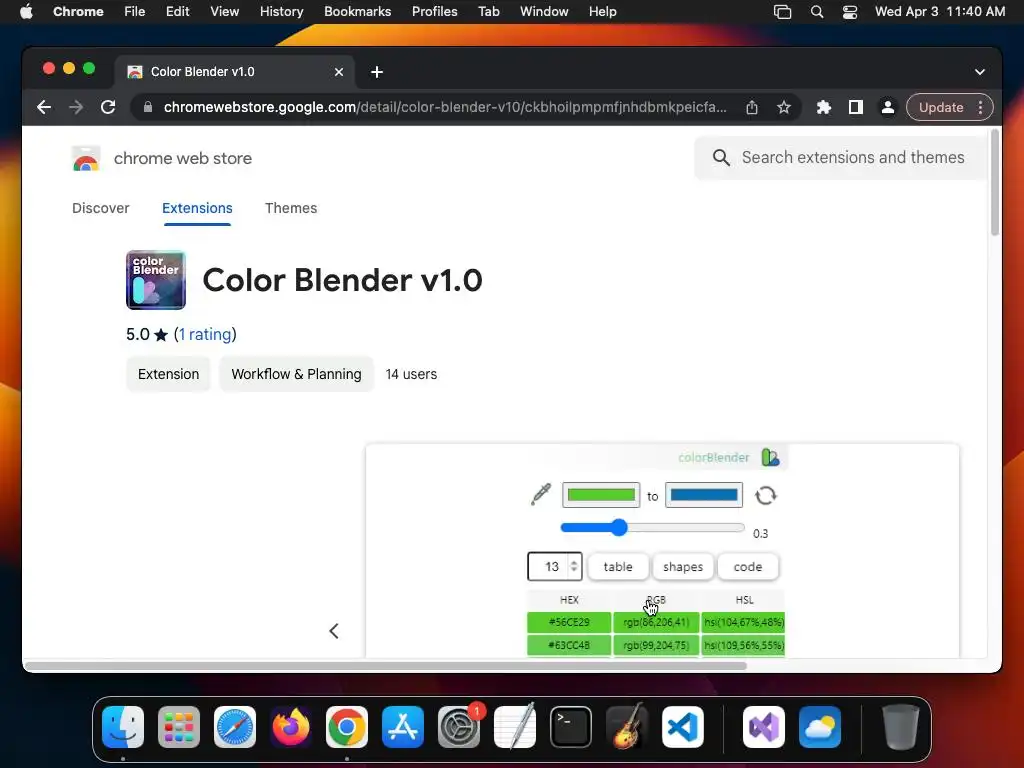Open Terminal from the dock

(x=571, y=727)
